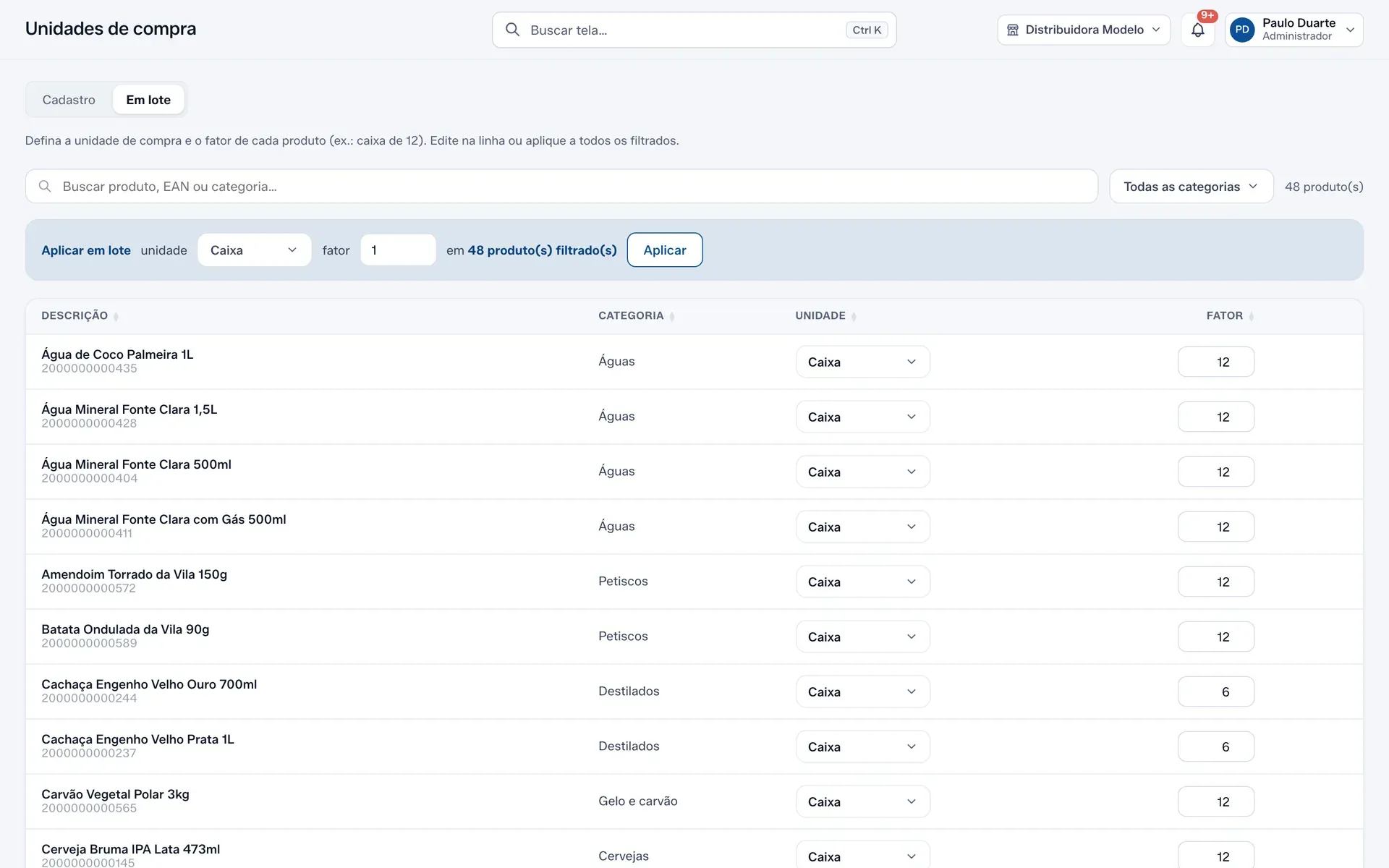Screen dimensions: 1389x868
Task: Open batch unidade Caixa dropdown
Action: pyautogui.click(x=254, y=250)
